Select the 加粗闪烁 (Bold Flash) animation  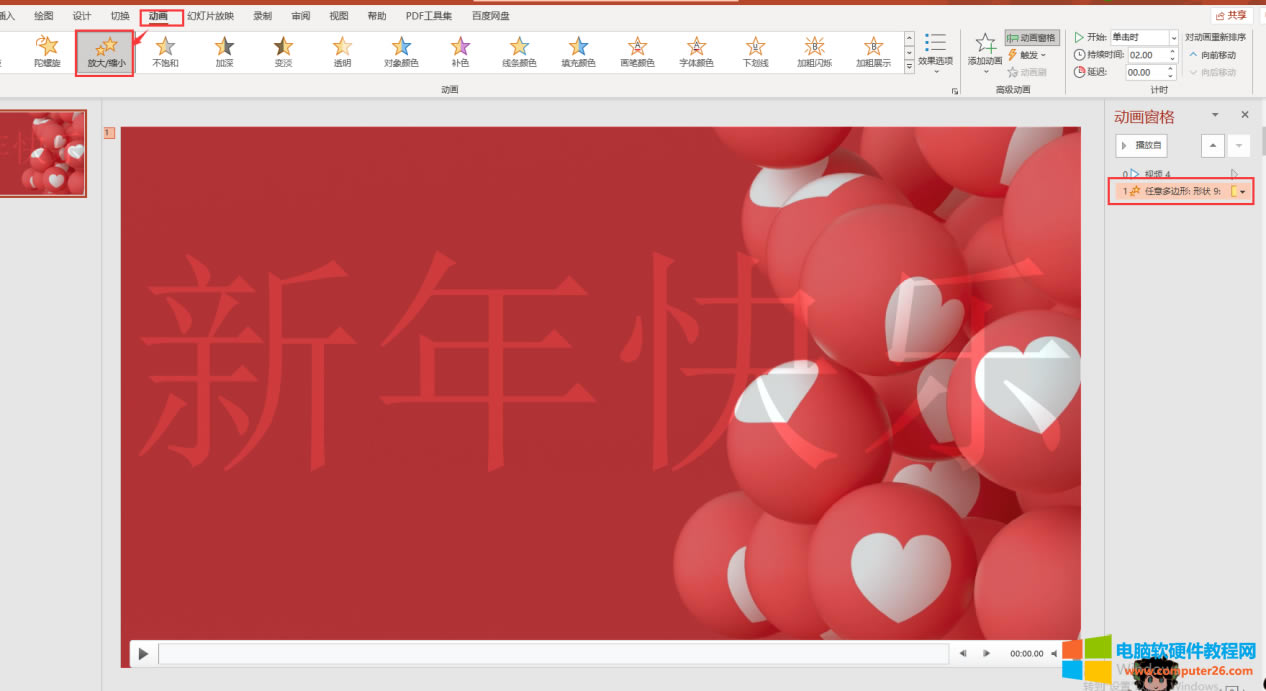click(x=814, y=52)
